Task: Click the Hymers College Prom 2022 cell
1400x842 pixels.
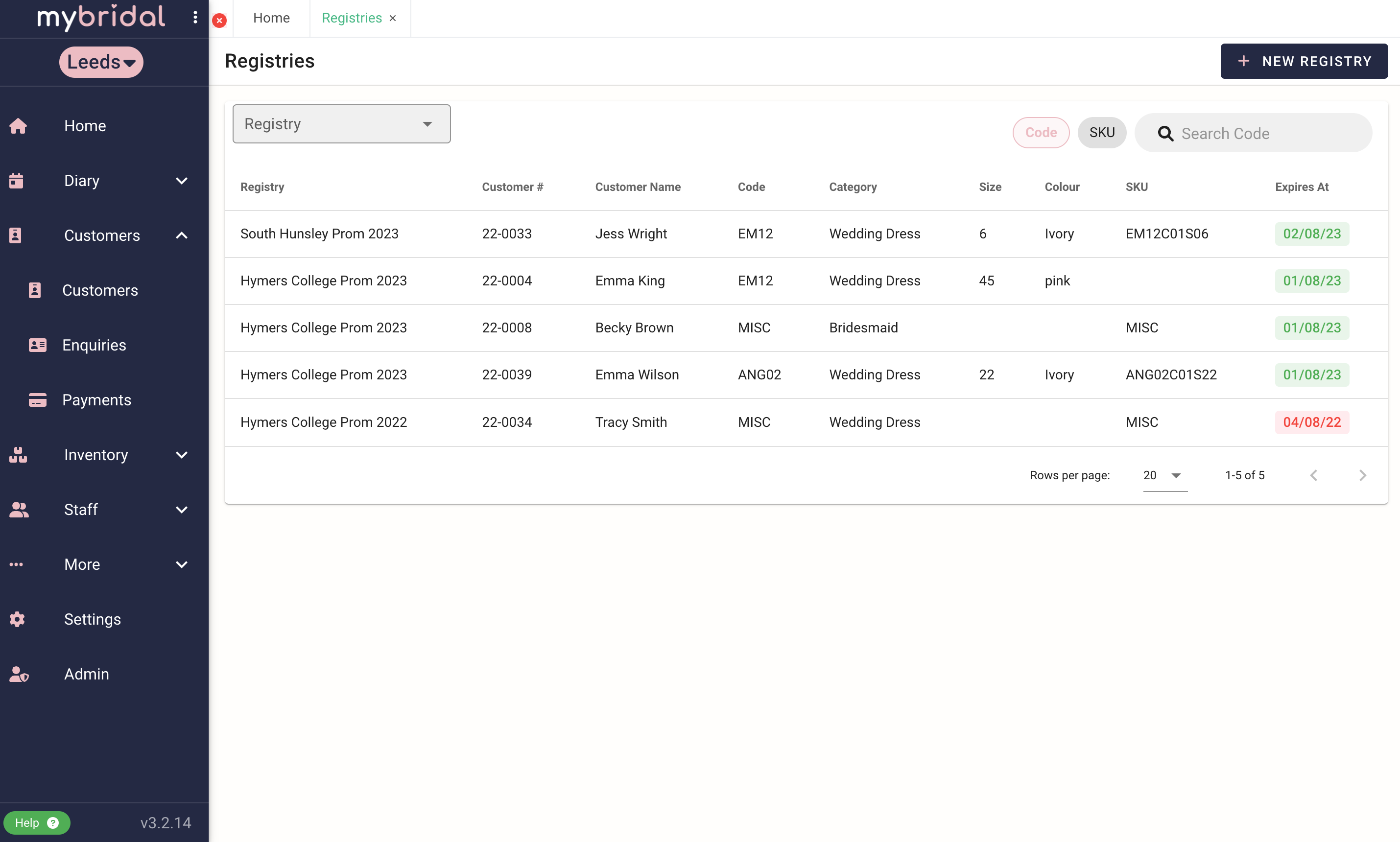Action: pos(324,422)
